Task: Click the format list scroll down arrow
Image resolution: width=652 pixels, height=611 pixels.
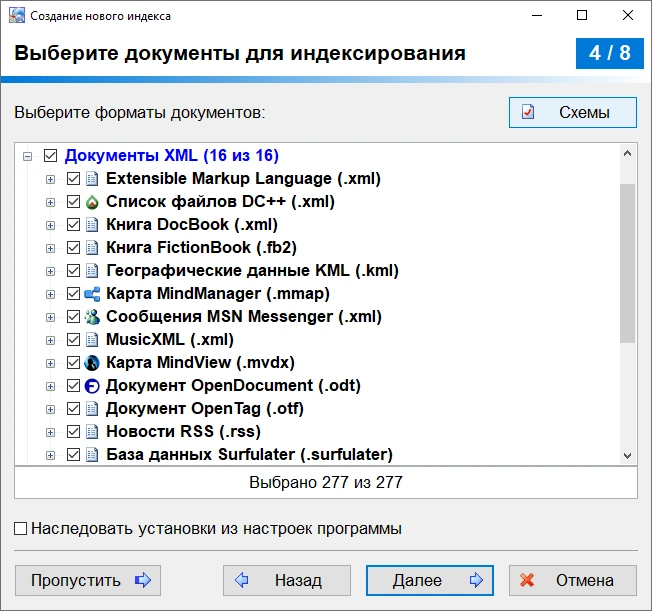Action: tap(627, 455)
